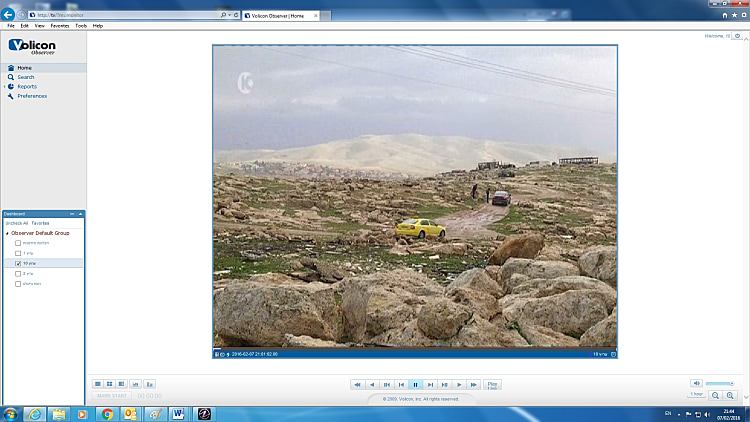The width and height of the screenshot is (750, 422).
Task: Click the fast forward double-arrow button
Action: tap(474, 384)
